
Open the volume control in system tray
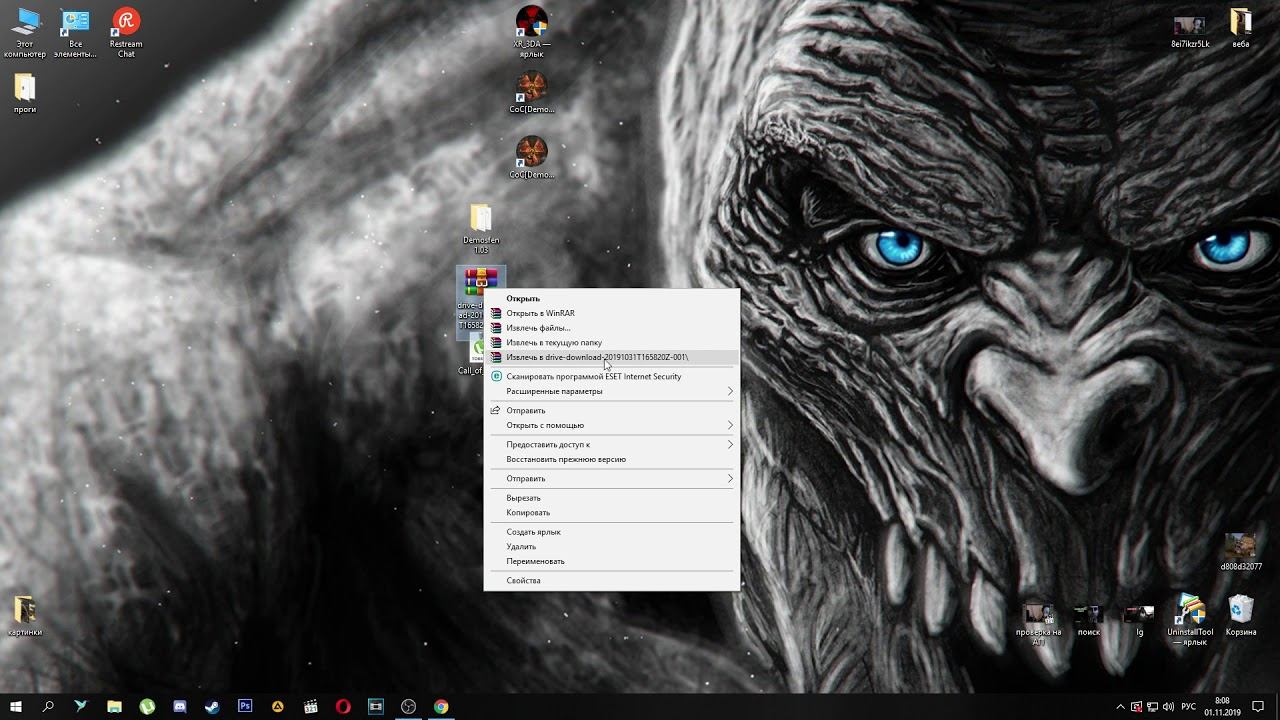[x=1168, y=706]
